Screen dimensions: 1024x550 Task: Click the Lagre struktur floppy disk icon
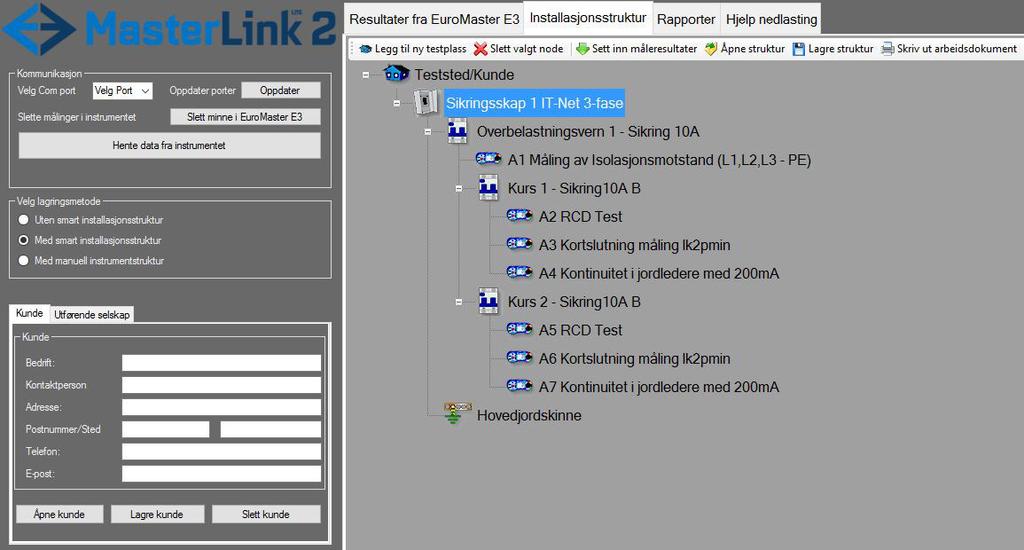[799, 49]
